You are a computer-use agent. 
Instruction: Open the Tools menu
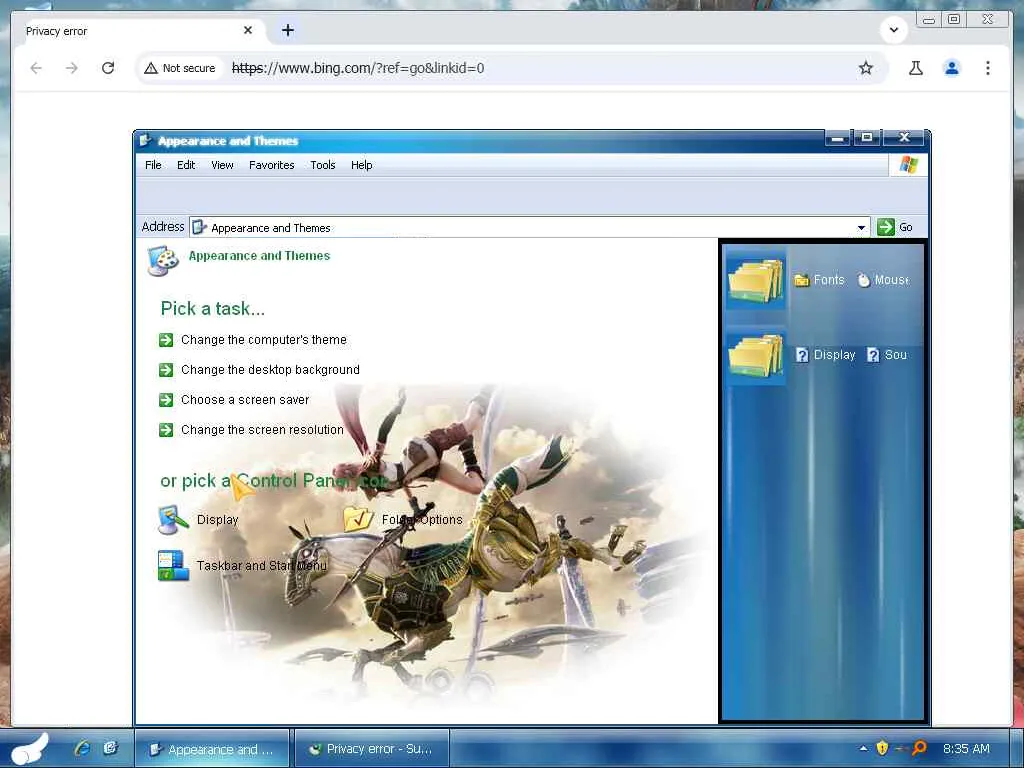323,165
